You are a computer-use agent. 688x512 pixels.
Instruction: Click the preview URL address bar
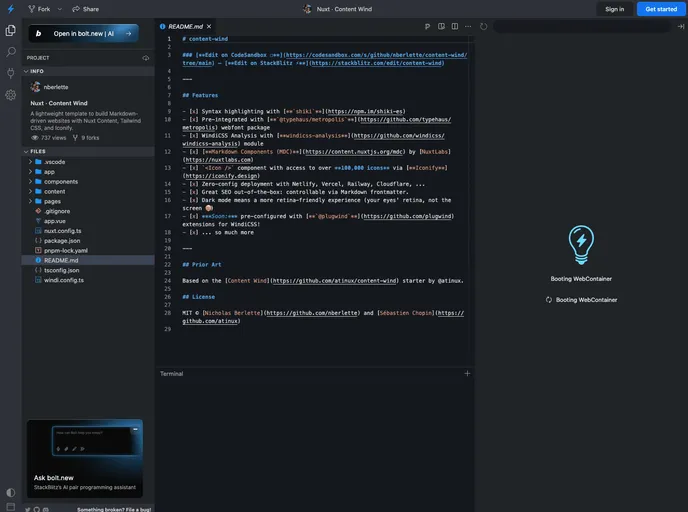tap(582, 26)
